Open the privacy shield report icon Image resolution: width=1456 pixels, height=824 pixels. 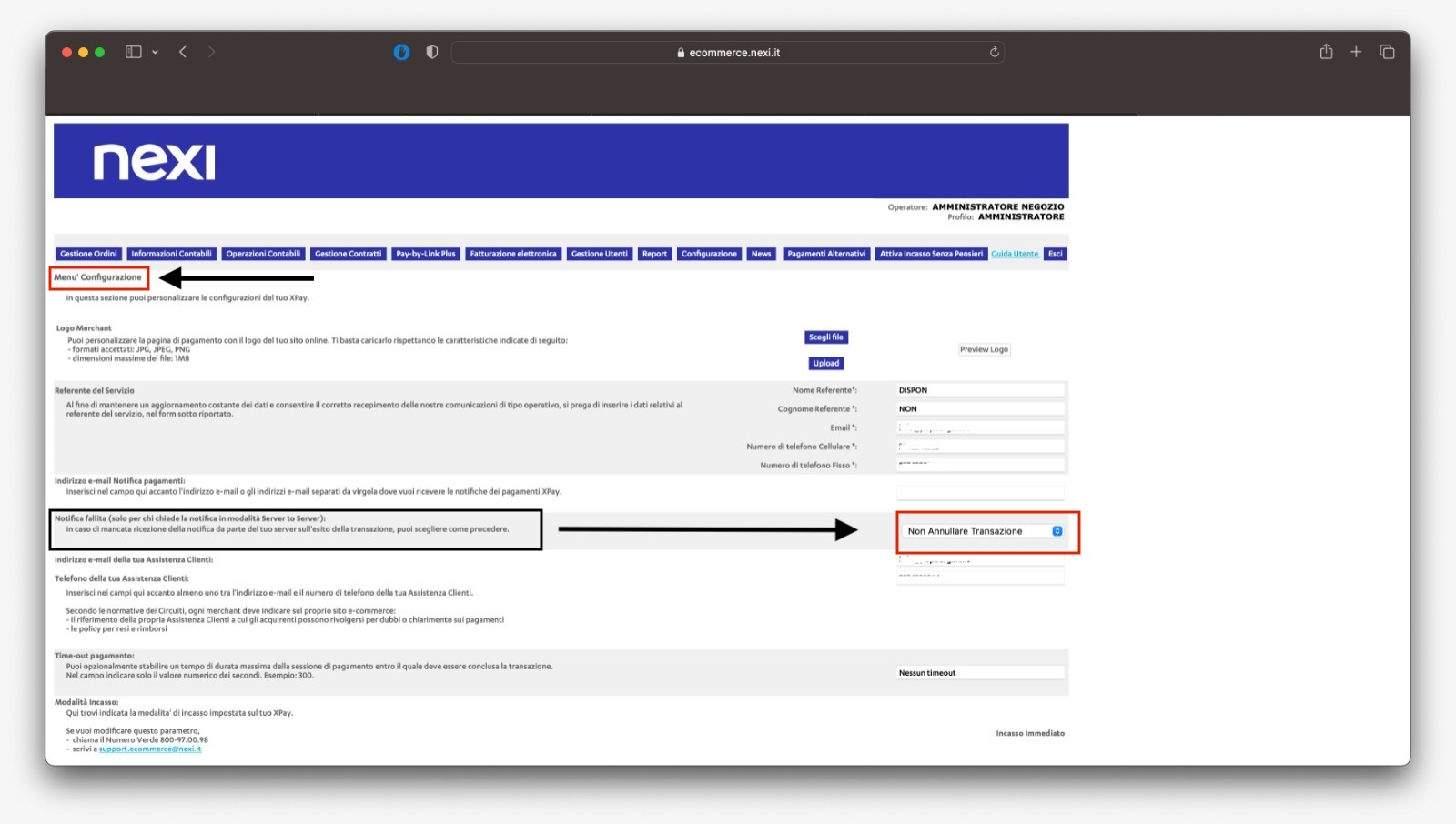[x=432, y=52]
